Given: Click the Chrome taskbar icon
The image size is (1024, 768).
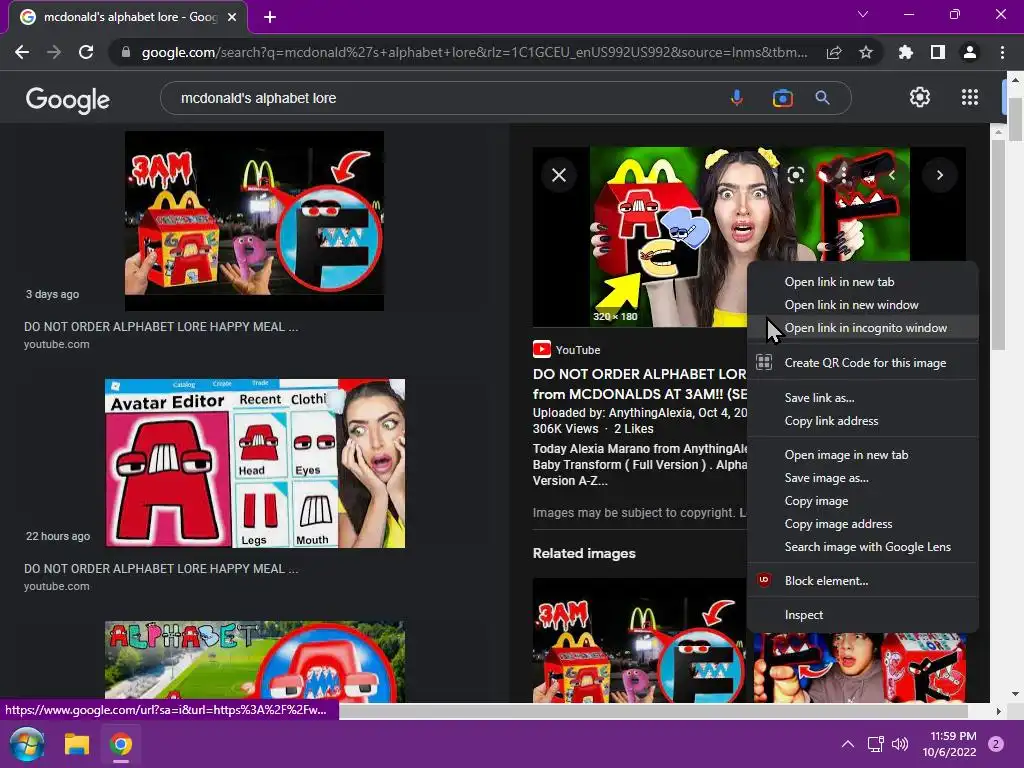Looking at the screenshot, I should tap(121, 744).
